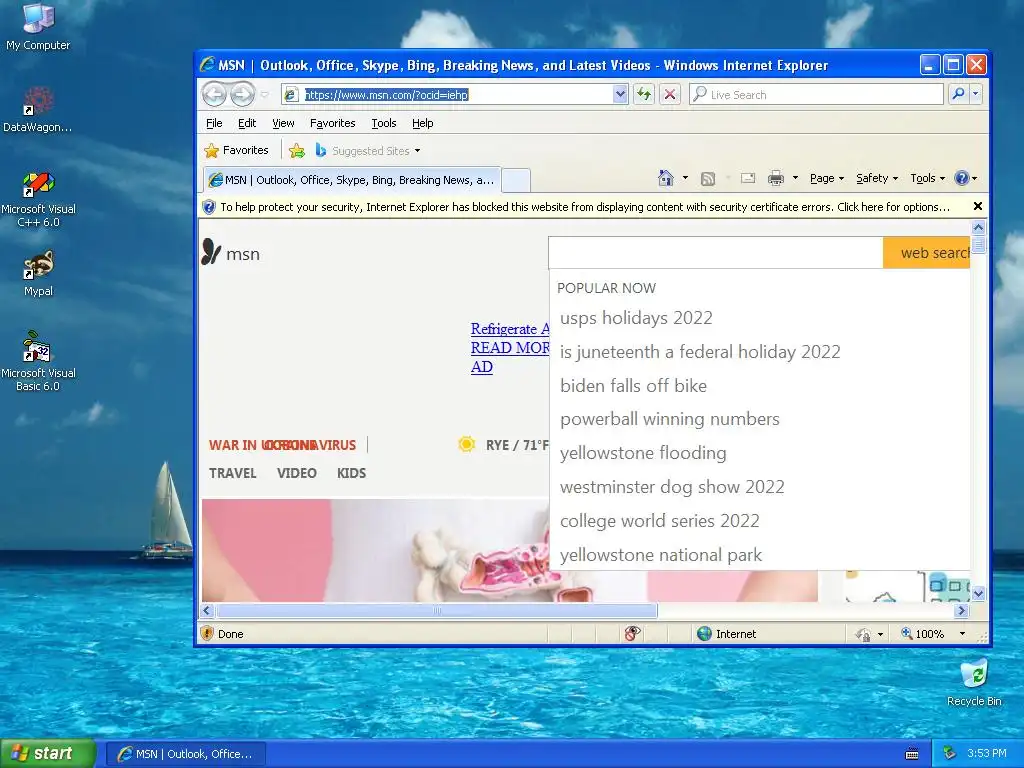Image resolution: width=1024 pixels, height=768 pixels.
Task: Open the recent pages dropdown arrow
Action: tap(264, 95)
